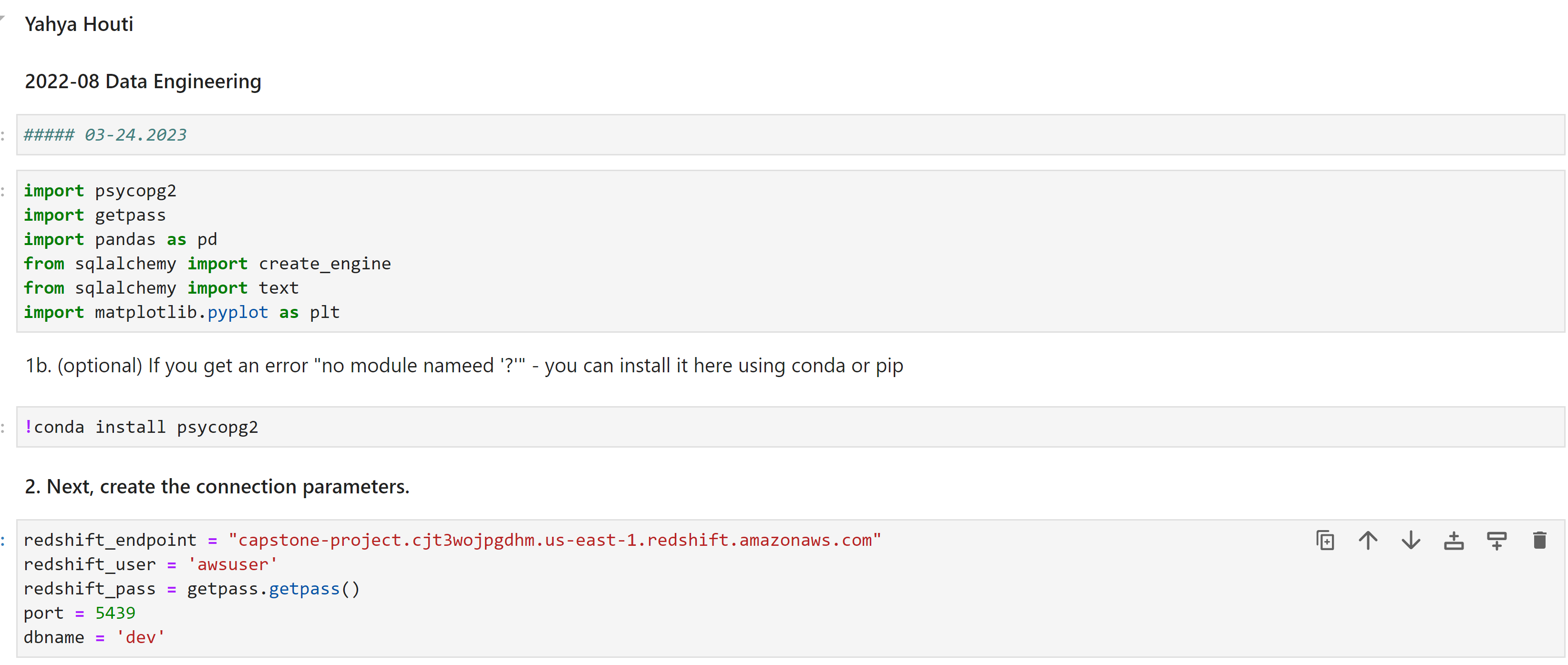Click the port number 5439
Image resolution: width=1568 pixels, height=665 pixels.
pyautogui.click(x=115, y=613)
